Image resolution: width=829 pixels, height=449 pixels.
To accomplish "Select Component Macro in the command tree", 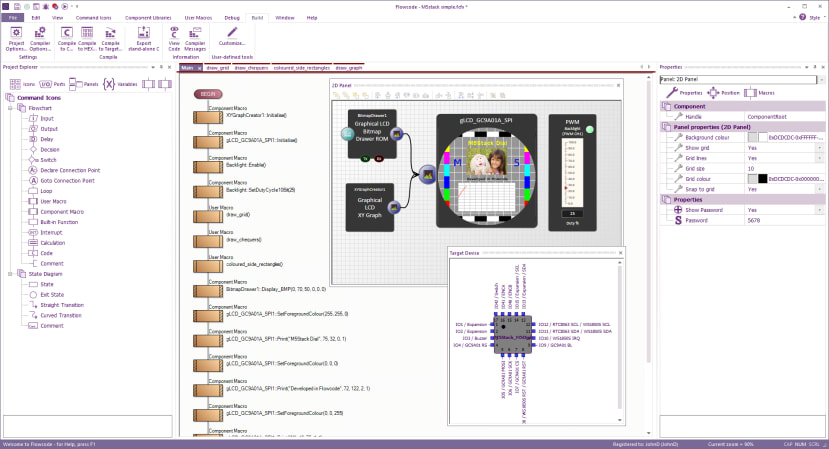I will [62, 212].
